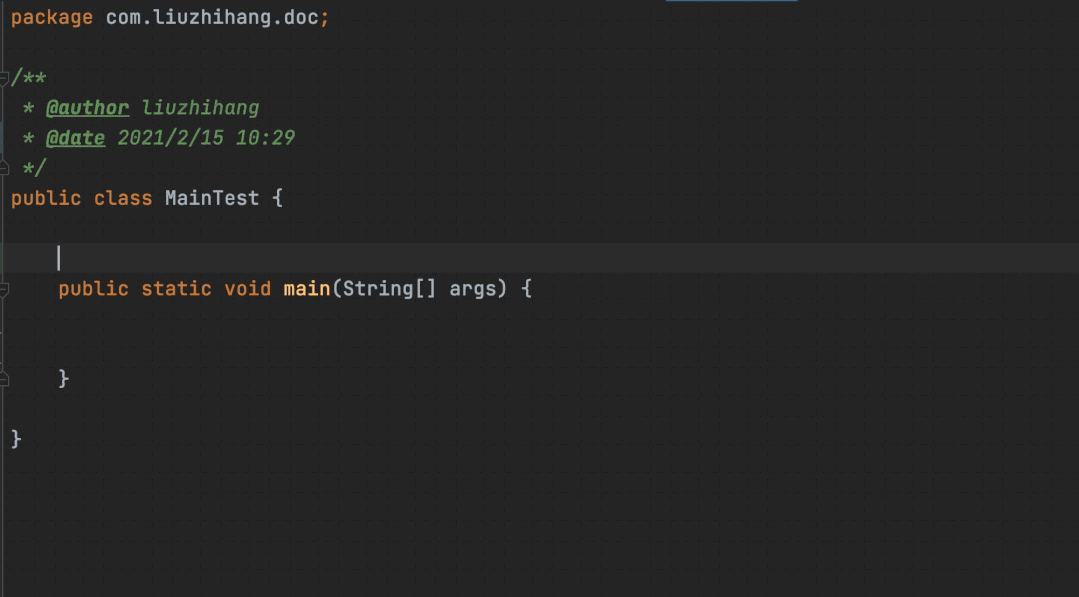Click com.liuzhihang.doc package name
Image resolution: width=1079 pixels, height=597 pixels.
(212, 17)
